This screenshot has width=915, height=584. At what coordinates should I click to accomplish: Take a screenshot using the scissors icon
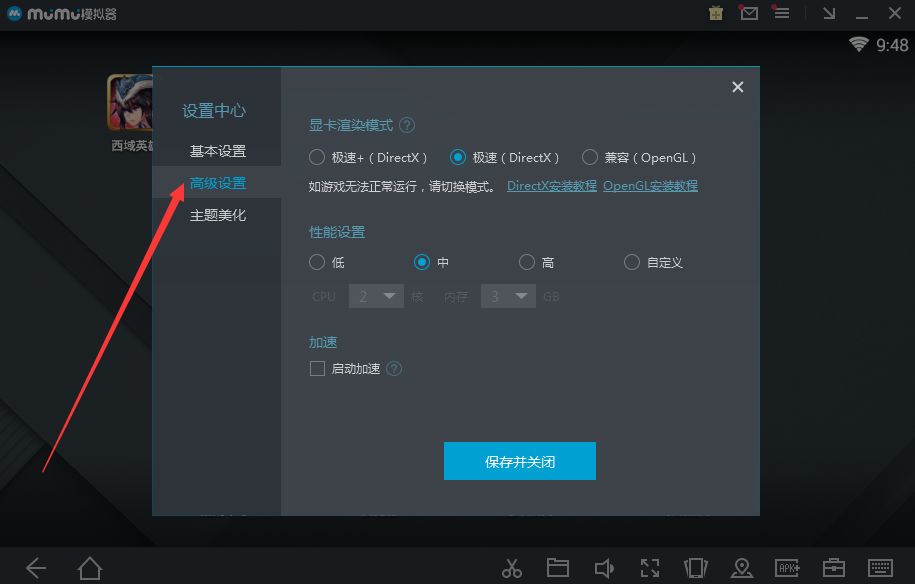click(512, 567)
